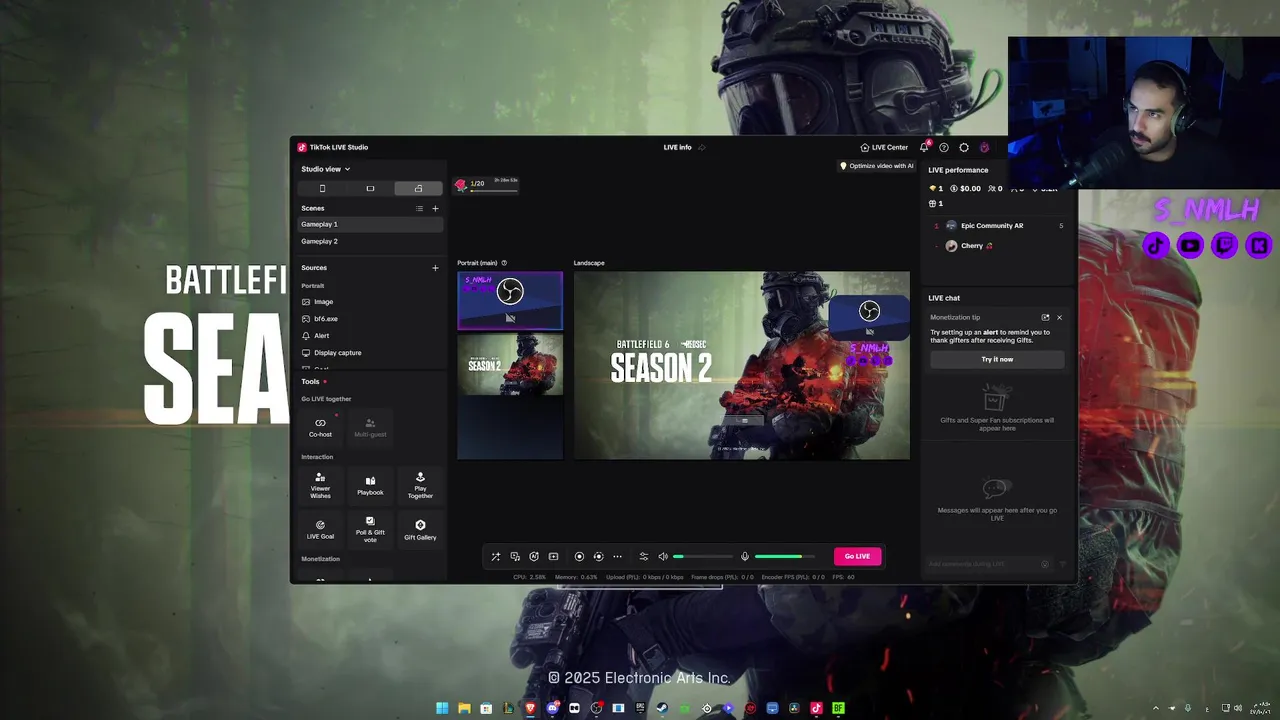Click the magic wand effects icon
Image resolution: width=1280 pixels, height=720 pixels.
coord(495,556)
